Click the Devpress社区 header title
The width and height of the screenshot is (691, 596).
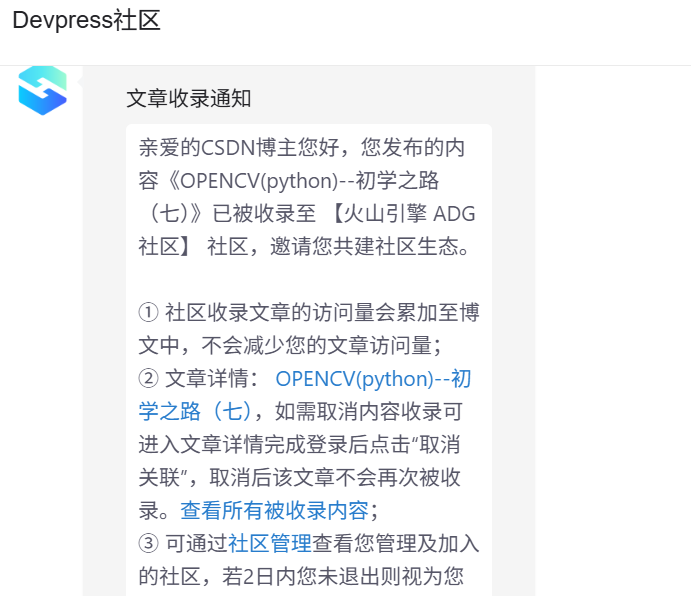click(86, 20)
